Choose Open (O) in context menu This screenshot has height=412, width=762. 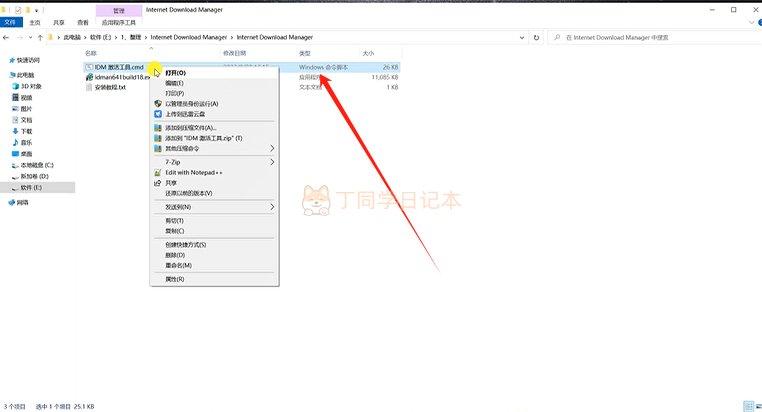pyautogui.click(x=214, y=73)
